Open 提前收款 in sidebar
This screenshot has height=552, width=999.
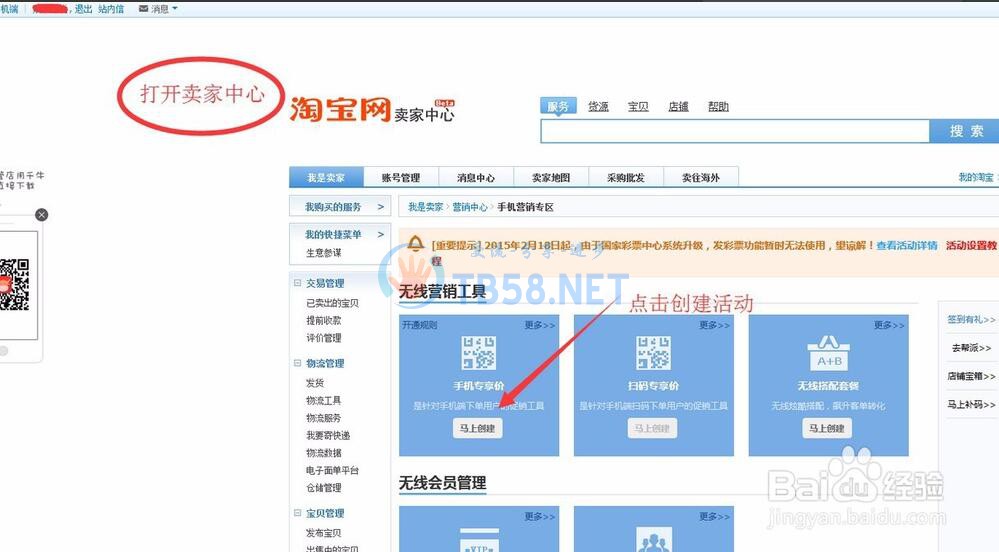pyautogui.click(x=324, y=320)
